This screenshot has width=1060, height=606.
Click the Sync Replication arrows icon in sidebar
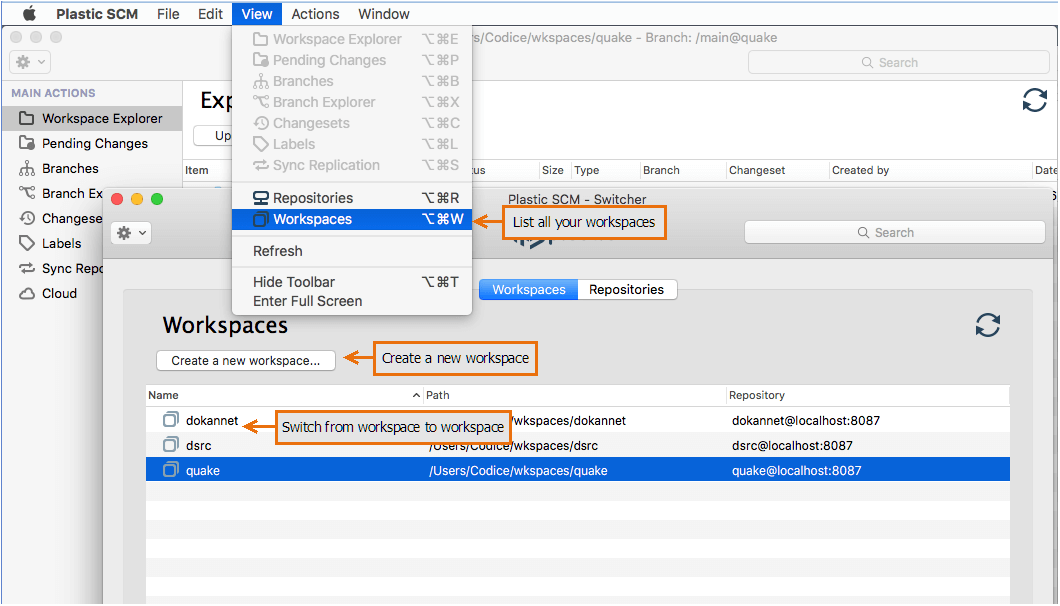tap(27, 269)
